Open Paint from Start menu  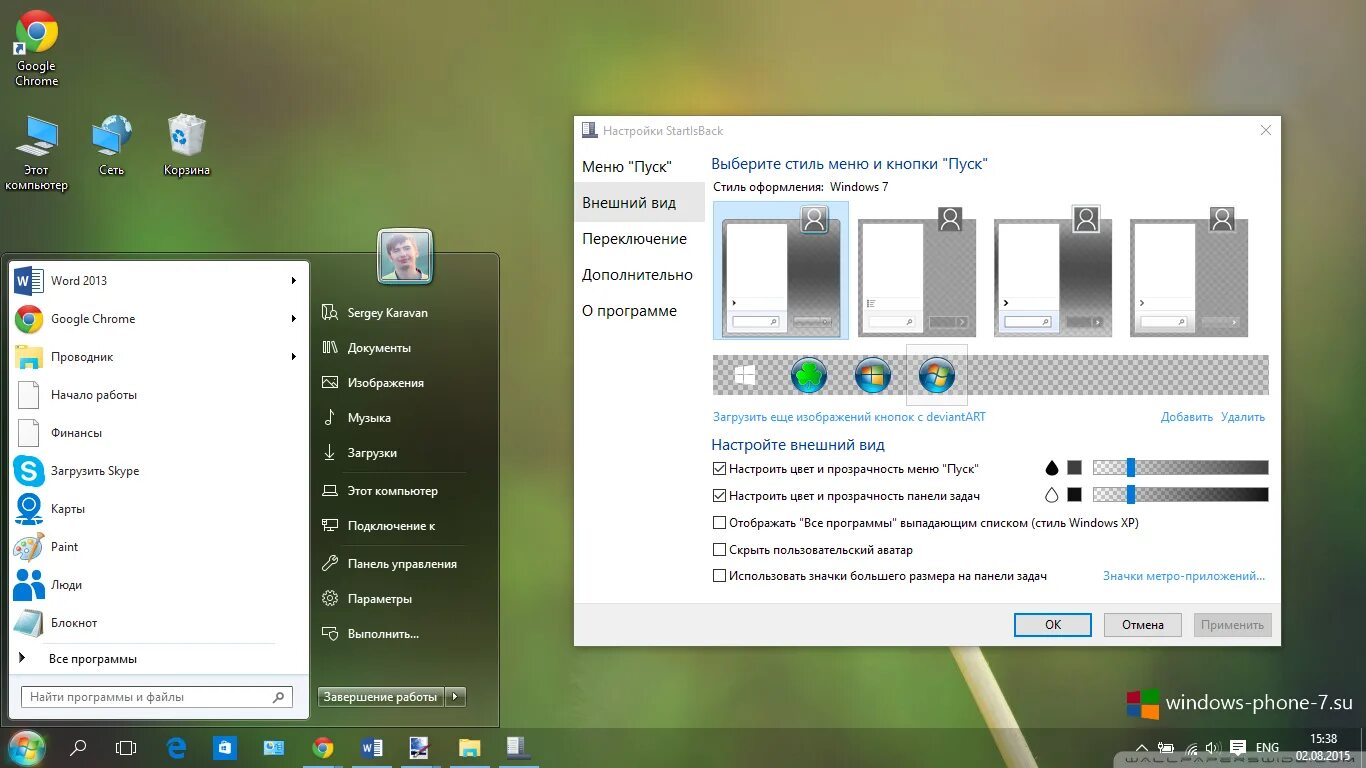coord(159,547)
